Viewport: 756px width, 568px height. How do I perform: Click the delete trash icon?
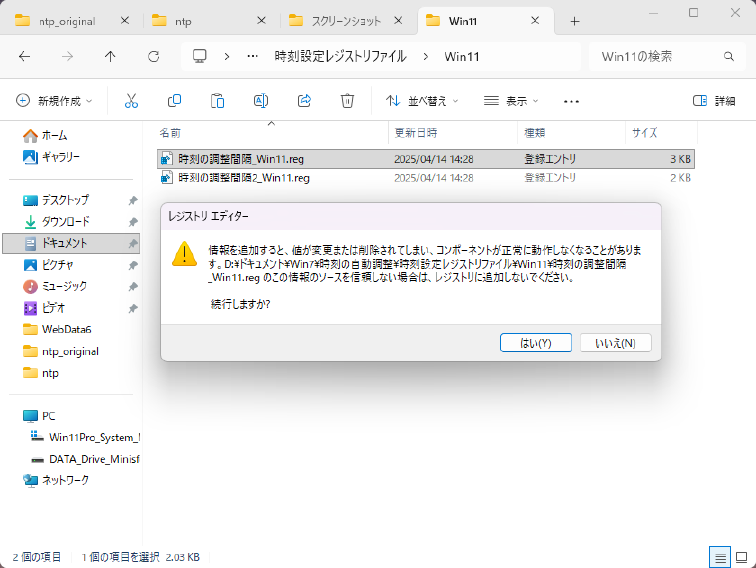(x=347, y=101)
